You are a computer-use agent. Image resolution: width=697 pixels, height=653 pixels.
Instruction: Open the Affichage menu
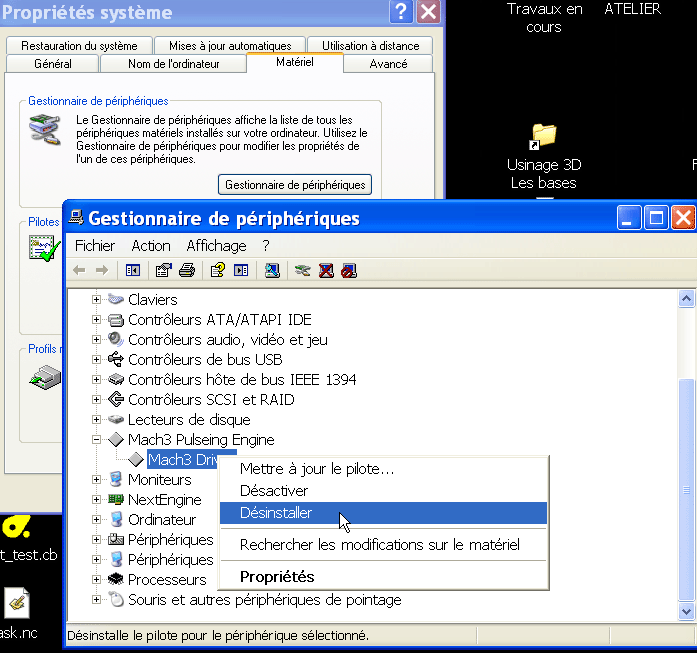(216, 246)
